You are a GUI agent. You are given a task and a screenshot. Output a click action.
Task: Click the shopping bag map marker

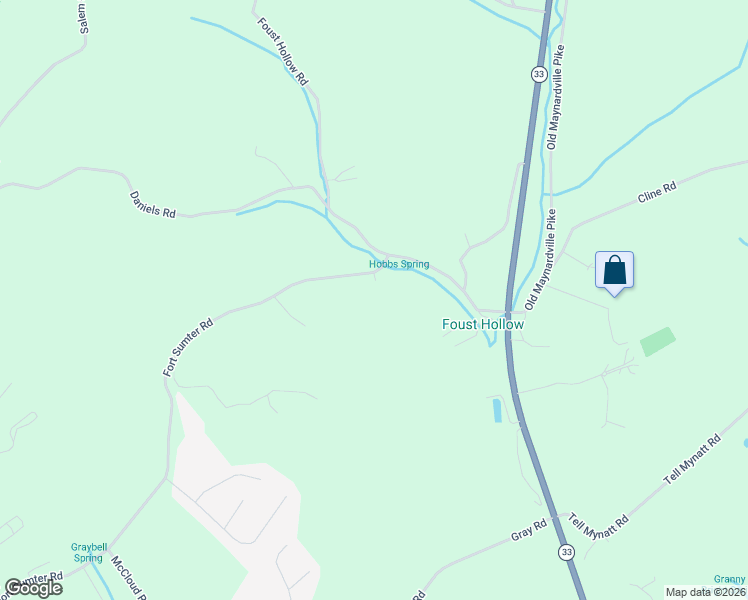point(614,273)
